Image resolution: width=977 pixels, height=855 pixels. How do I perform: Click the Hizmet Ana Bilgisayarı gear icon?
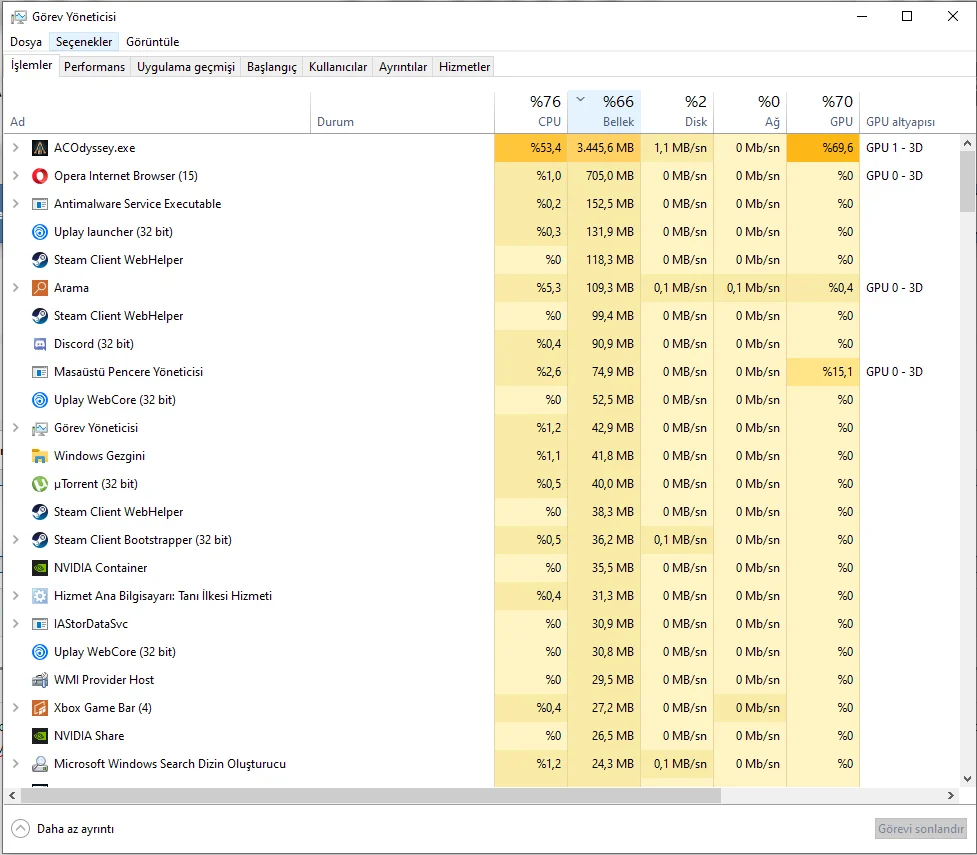click(x=40, y=596)
